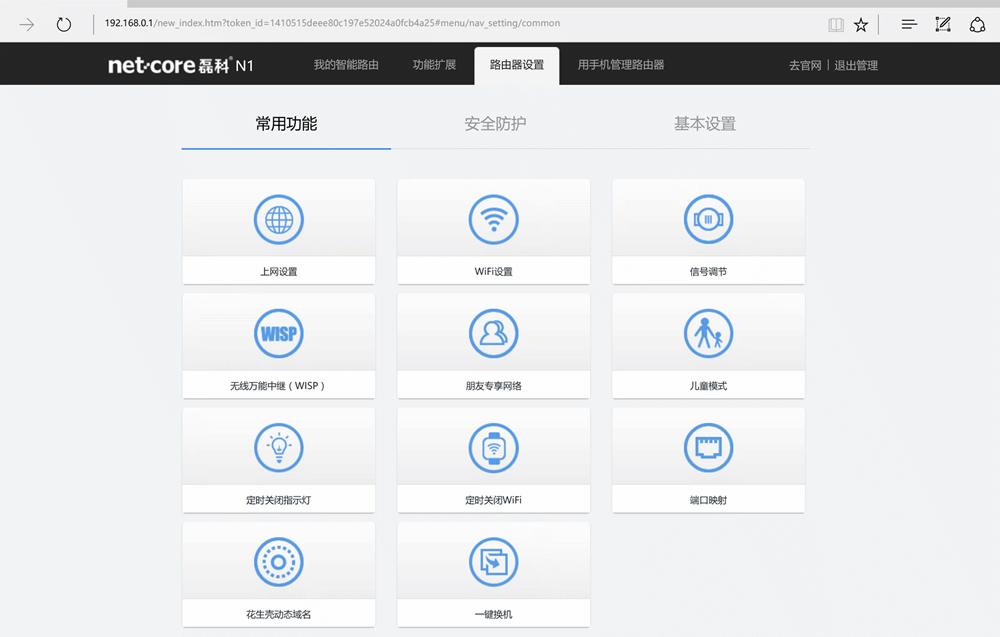The width and height of the screenshot is (1000, 637).
Task: Visit the official site via 去官网
Action: [x=804, y=64]
